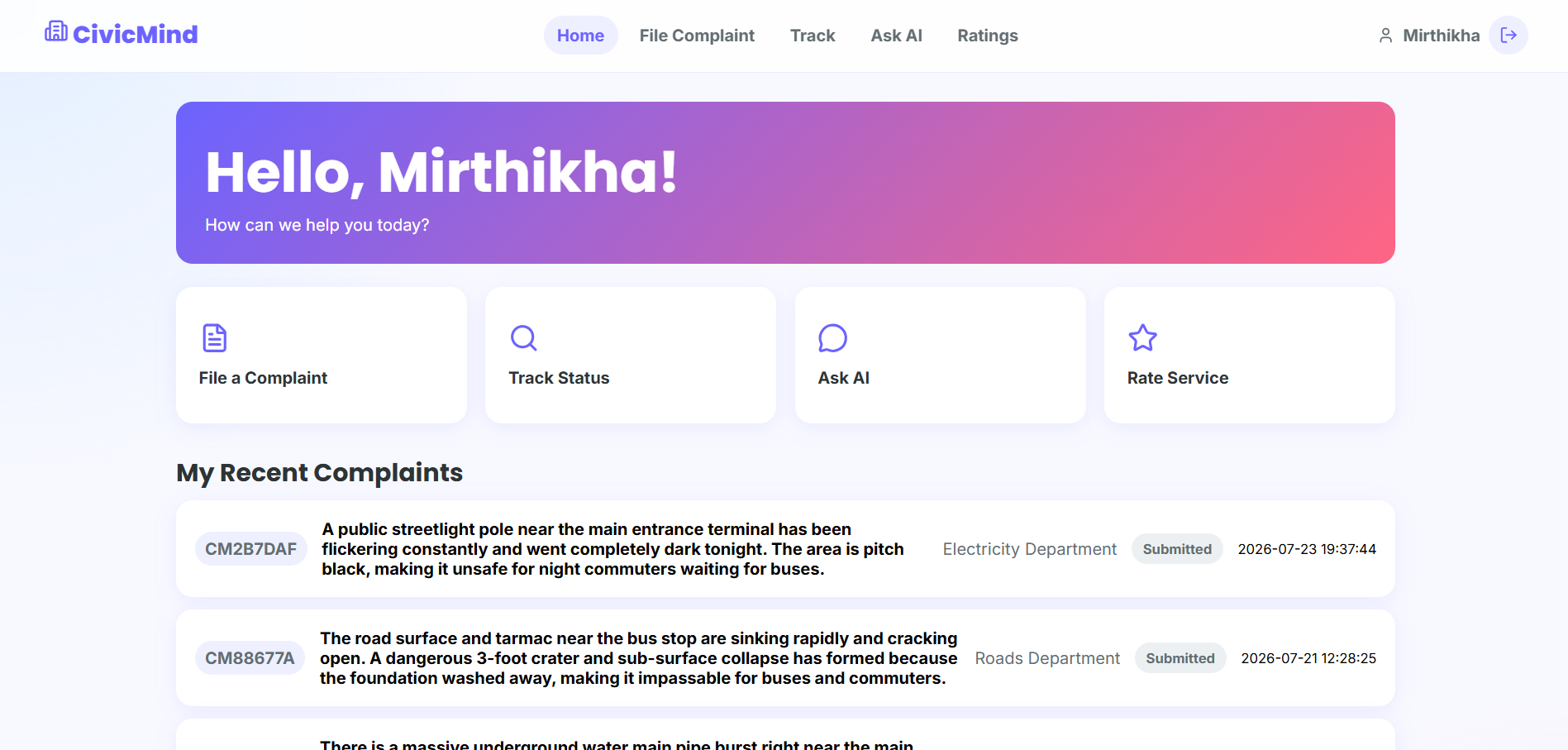
Task: Open the Home tab in navigation
Action: pos(580,36)
